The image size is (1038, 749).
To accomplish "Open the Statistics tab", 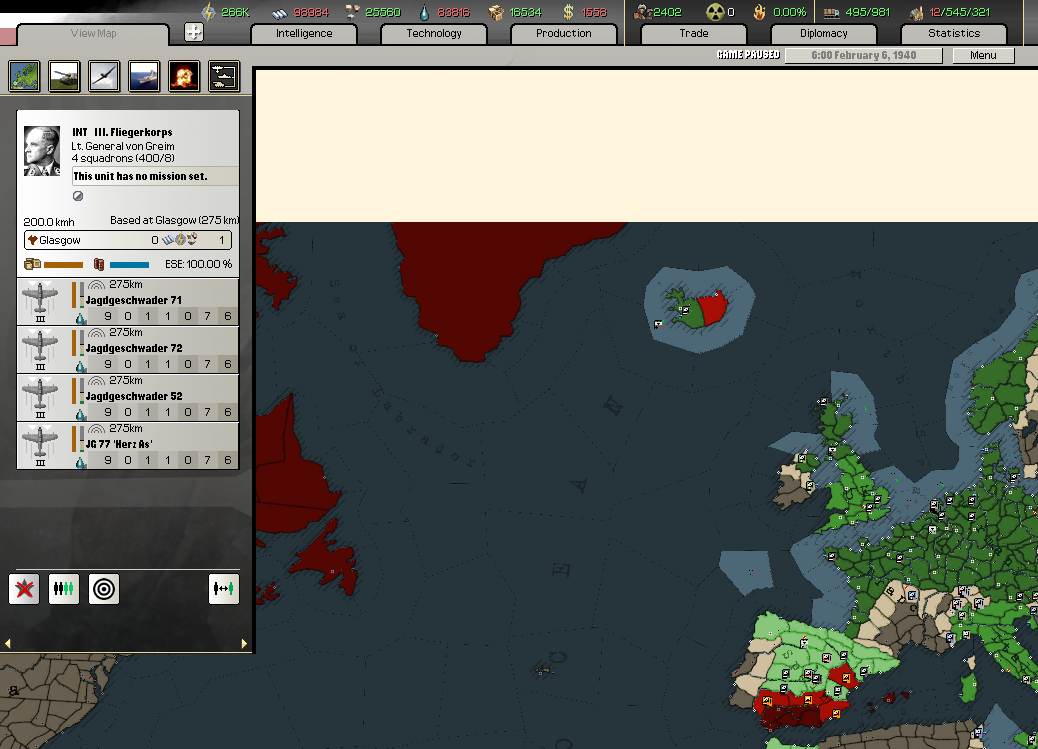I will pyautogui.click(x=954, y=34).
